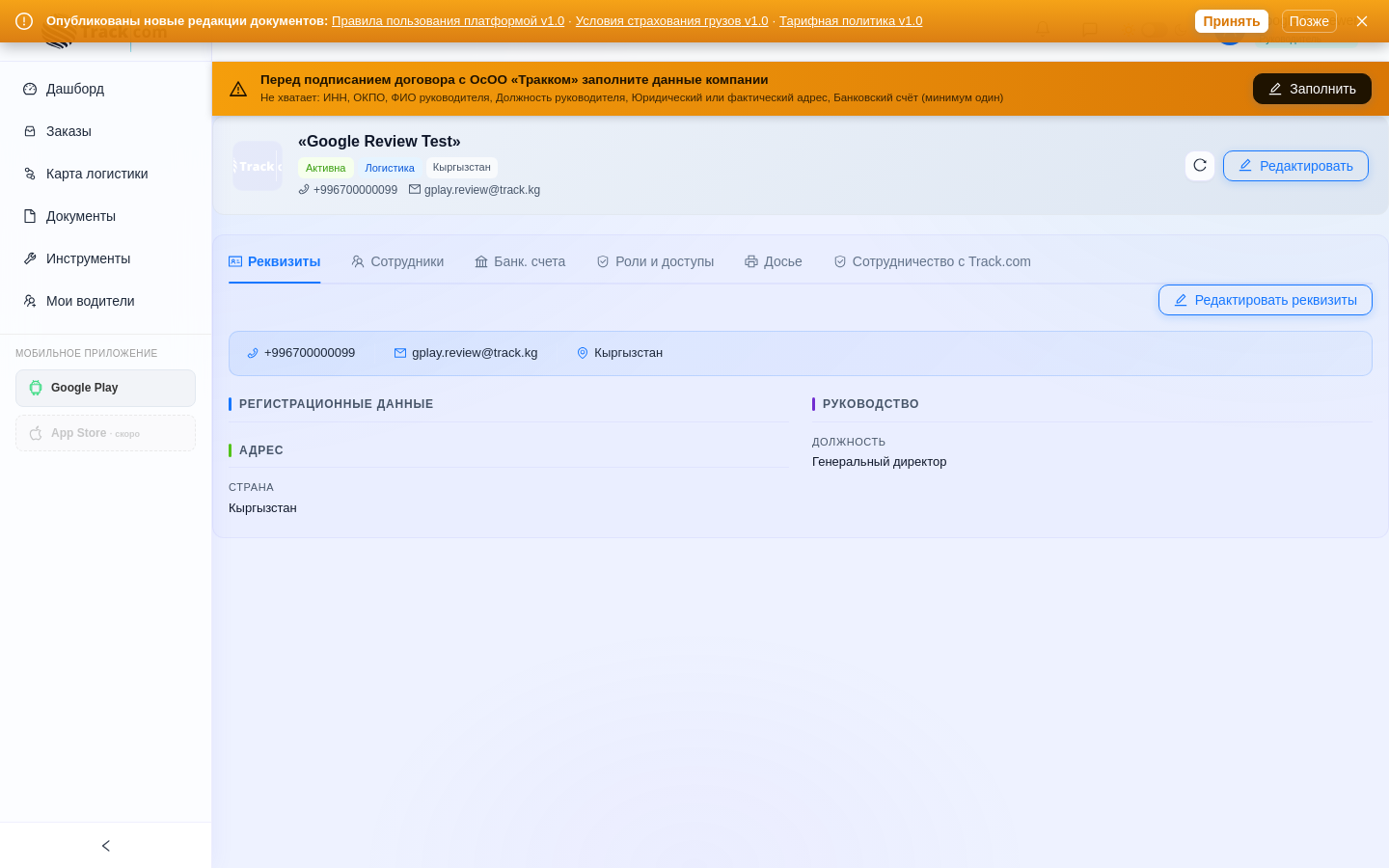This screenshot has width=1389, height=868.
Task: Click the header phone number +996700000099
Action: pos(355,190)
